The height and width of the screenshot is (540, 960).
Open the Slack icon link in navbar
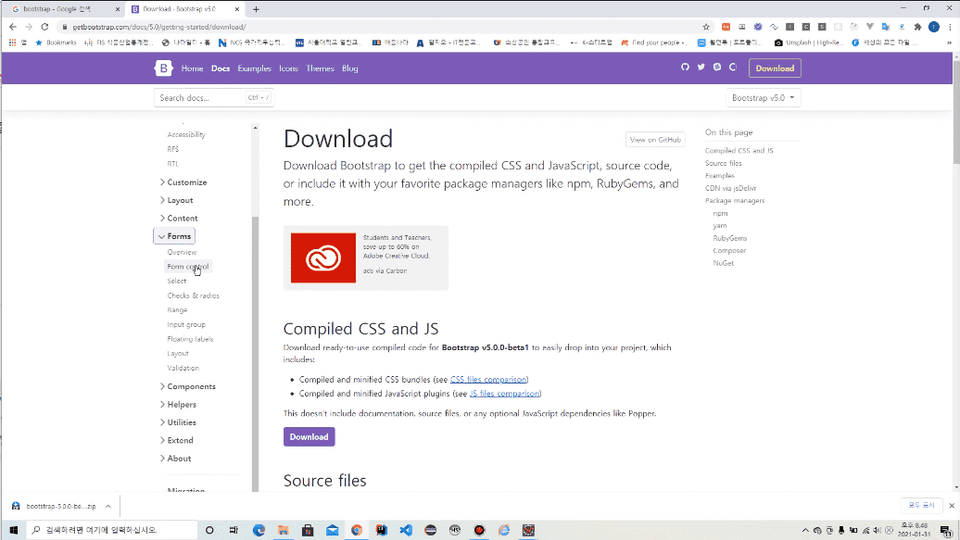717,67
